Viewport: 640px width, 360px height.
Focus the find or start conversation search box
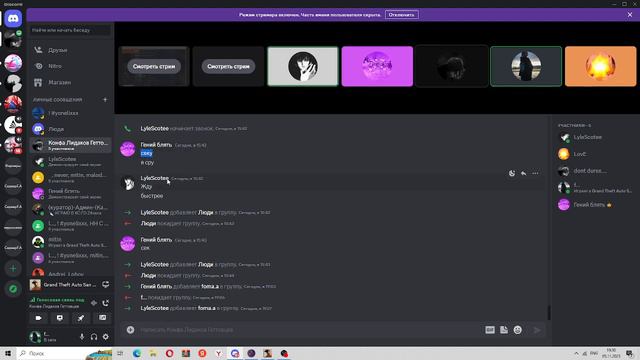tap(70, 30)
